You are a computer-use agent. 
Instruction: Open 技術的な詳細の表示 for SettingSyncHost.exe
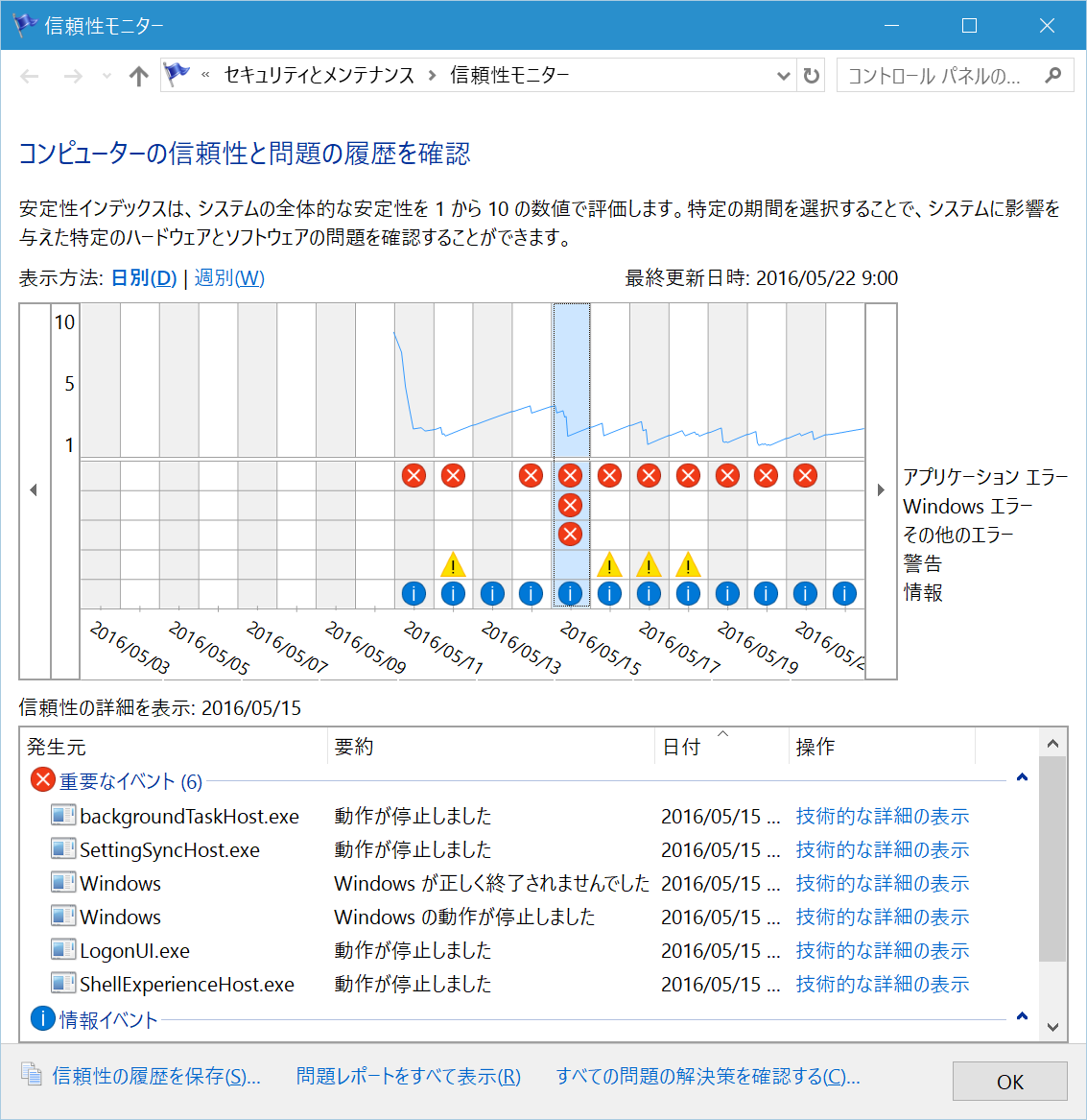[x=882, y=849]
